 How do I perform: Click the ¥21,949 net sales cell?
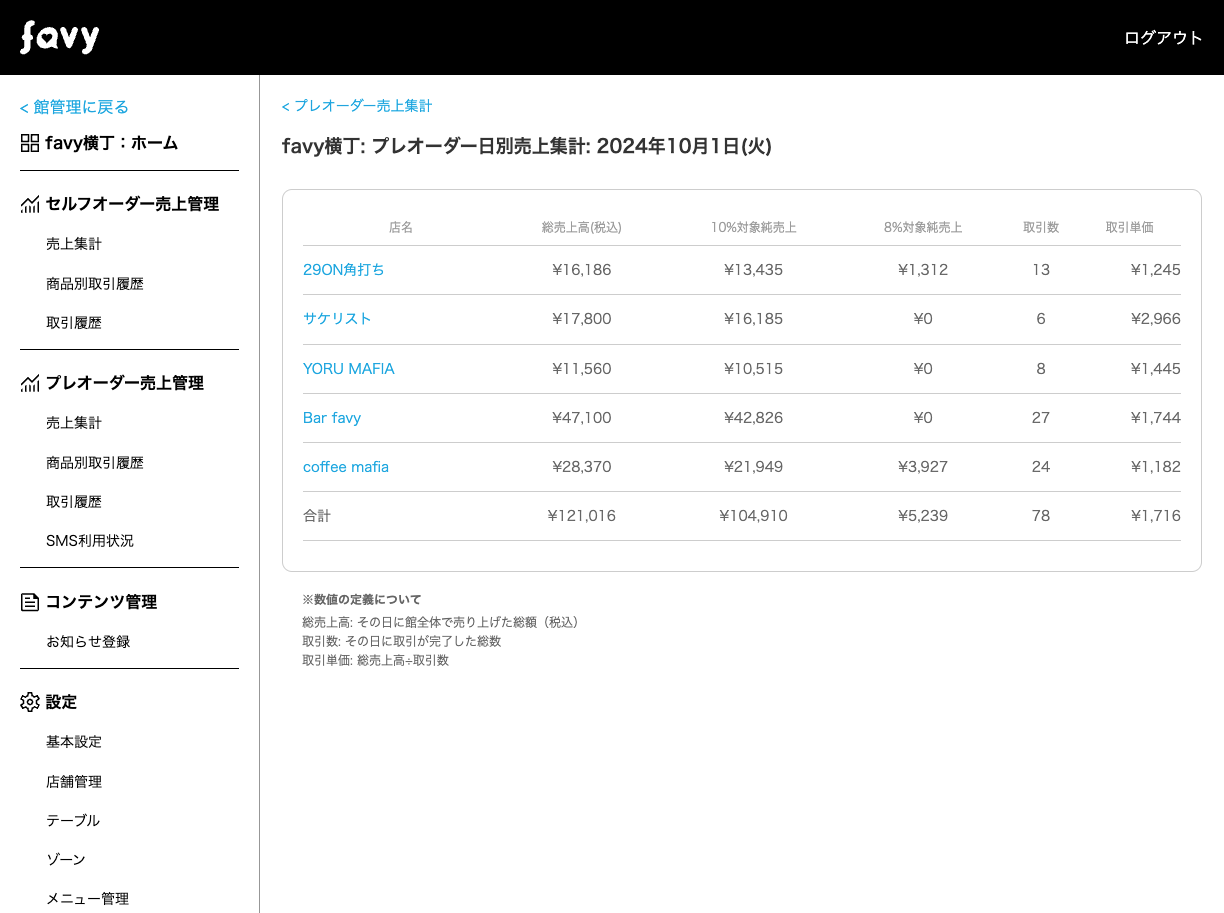(754, 467)
